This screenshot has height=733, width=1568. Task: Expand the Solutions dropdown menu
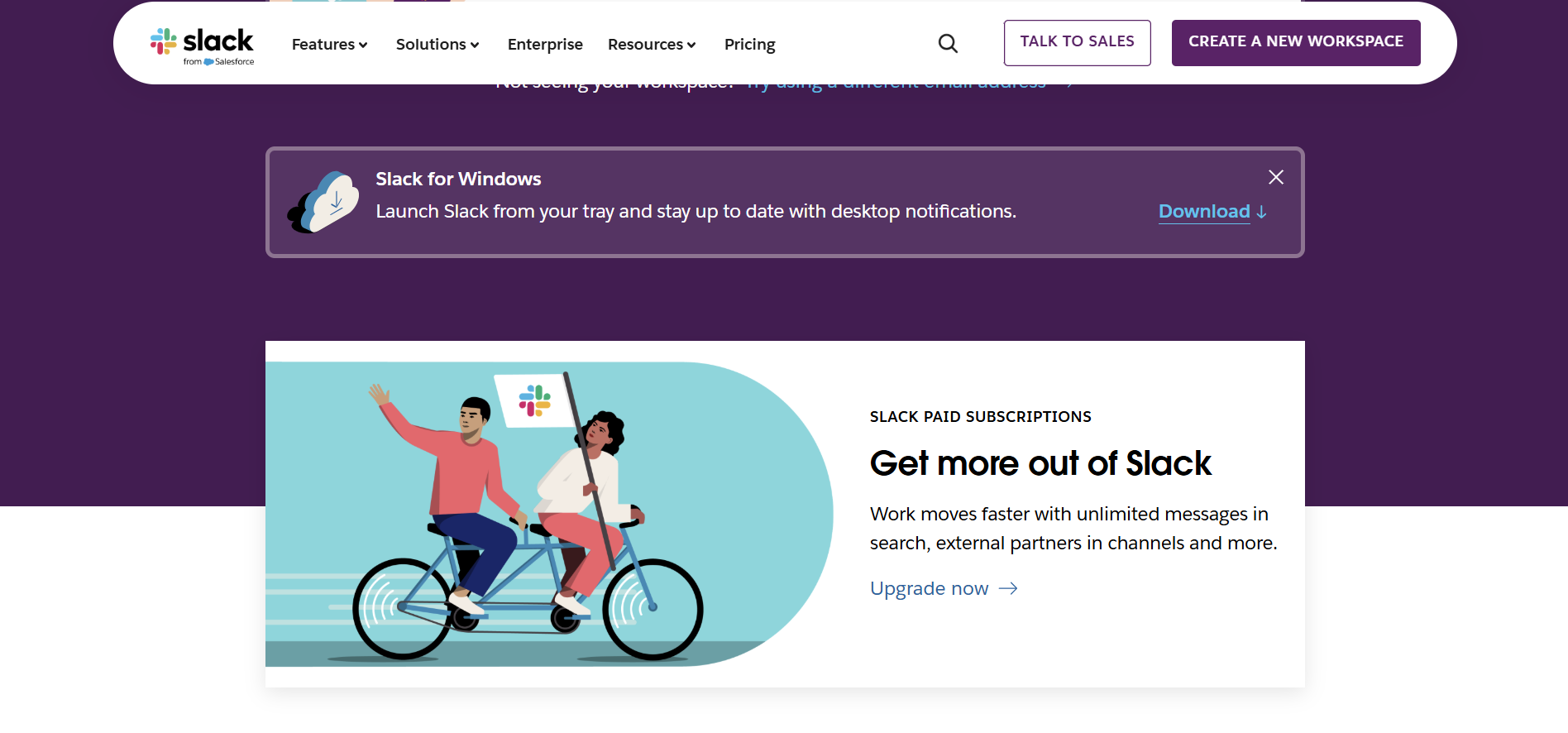437,45
